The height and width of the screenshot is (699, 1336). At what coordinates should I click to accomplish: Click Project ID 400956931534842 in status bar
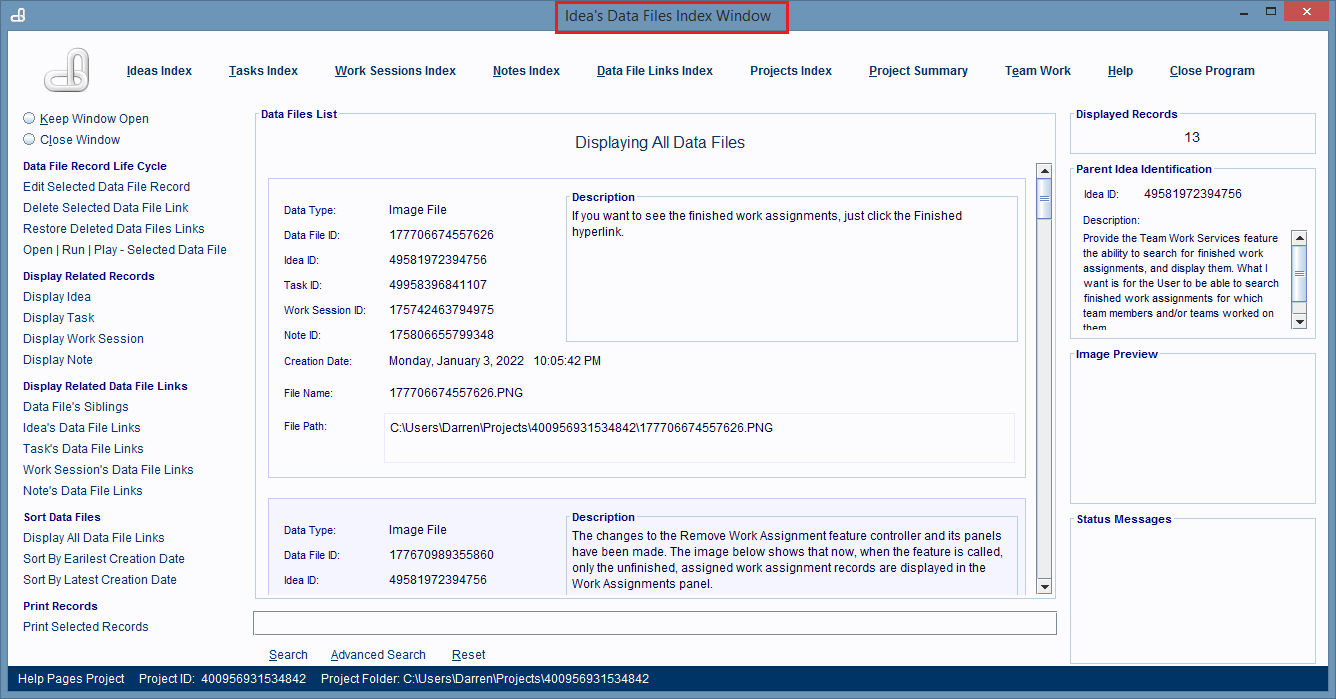click(222, 679)
